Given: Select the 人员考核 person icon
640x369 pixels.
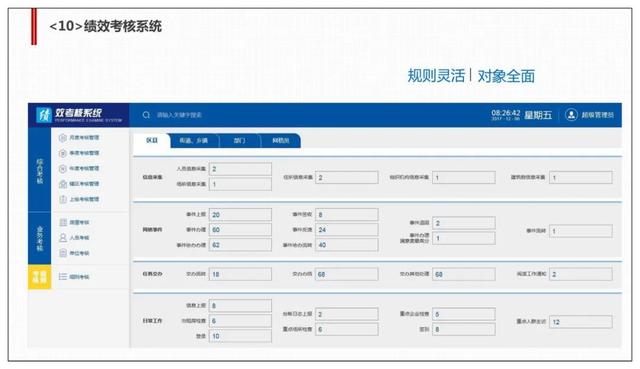Looking at the screenshot, I should 63,238.
